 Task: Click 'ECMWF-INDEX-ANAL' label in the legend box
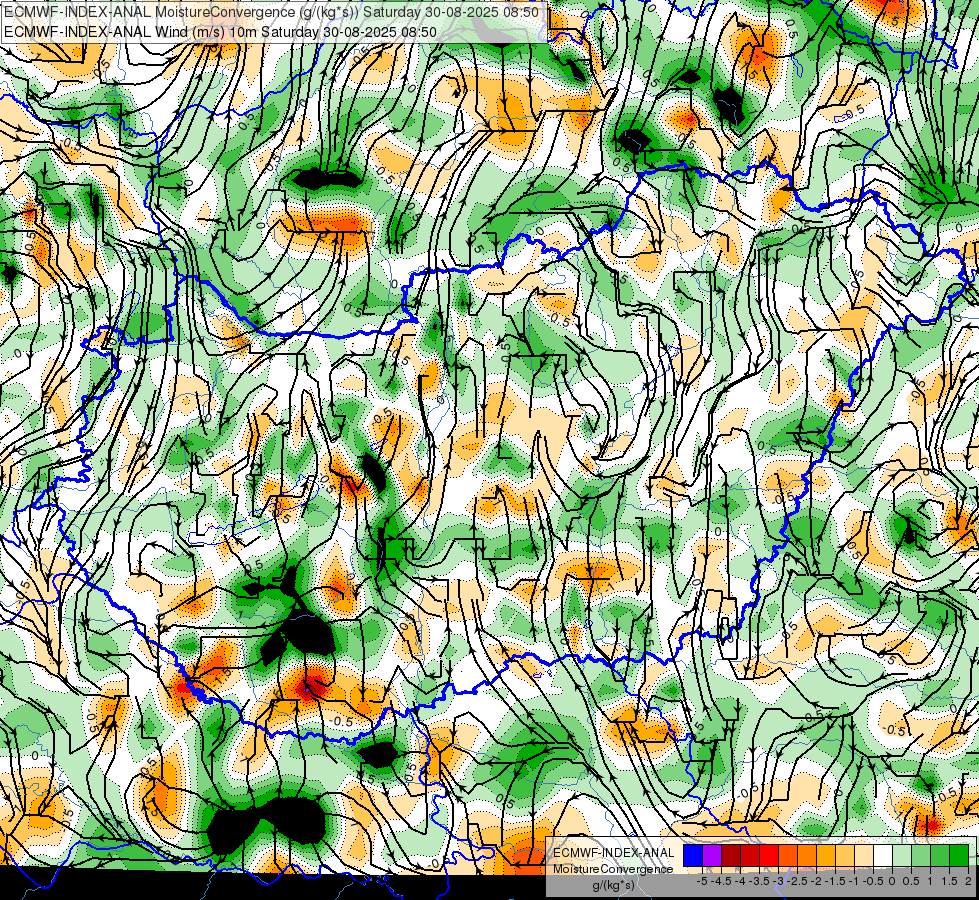point(614,853)
